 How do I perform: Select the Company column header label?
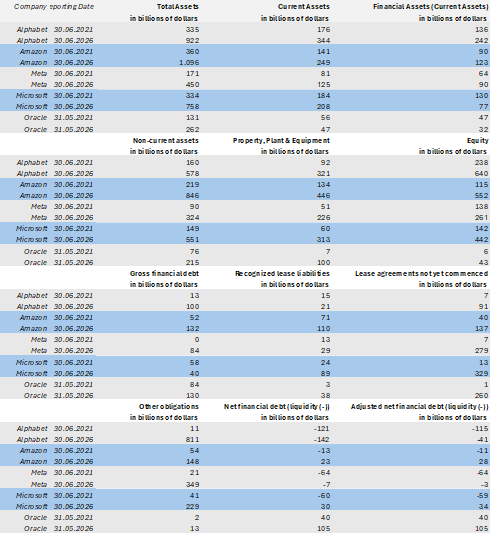click(30, 6)
